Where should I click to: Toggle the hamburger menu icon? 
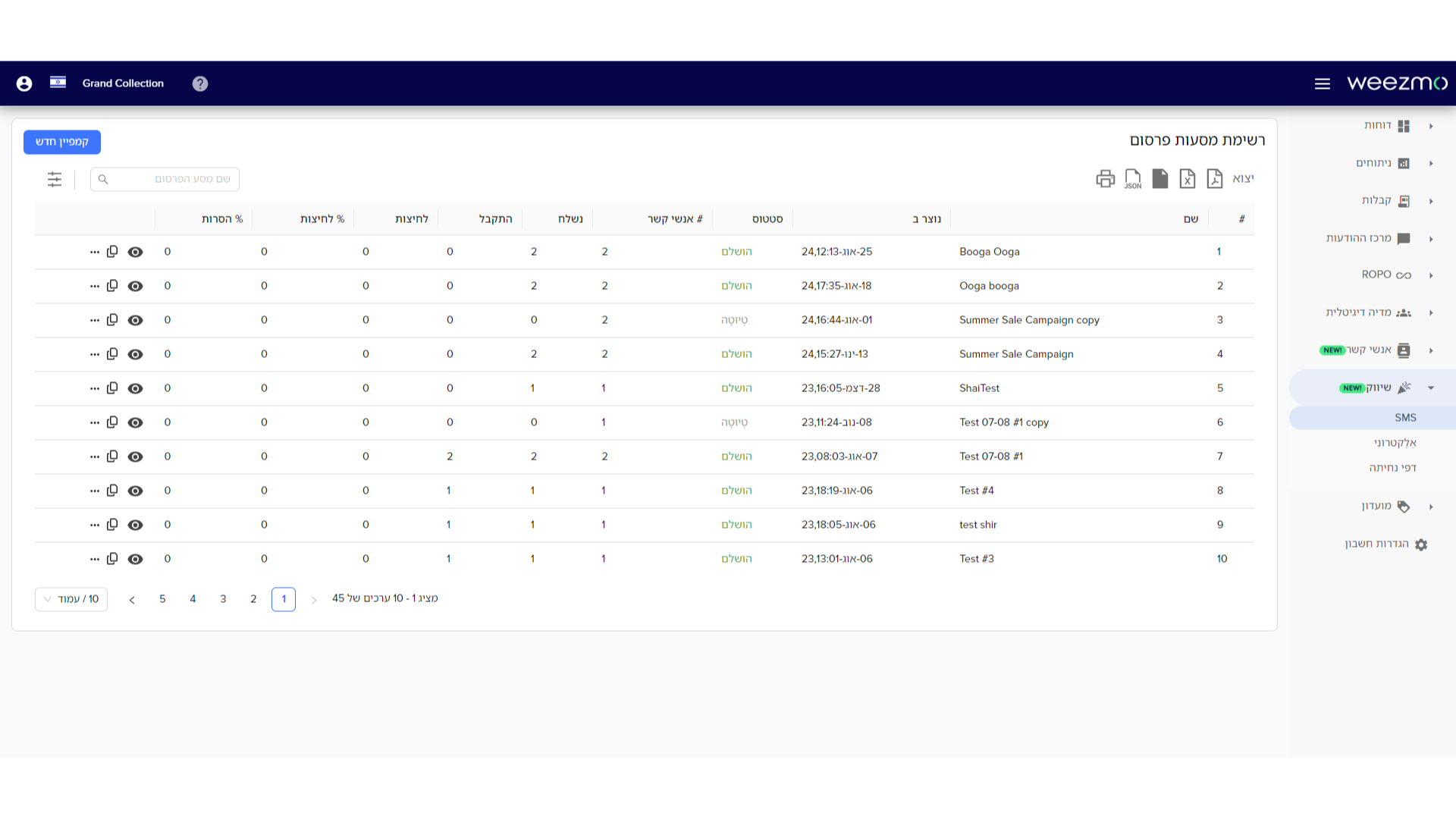click(x=1322, y=83)
